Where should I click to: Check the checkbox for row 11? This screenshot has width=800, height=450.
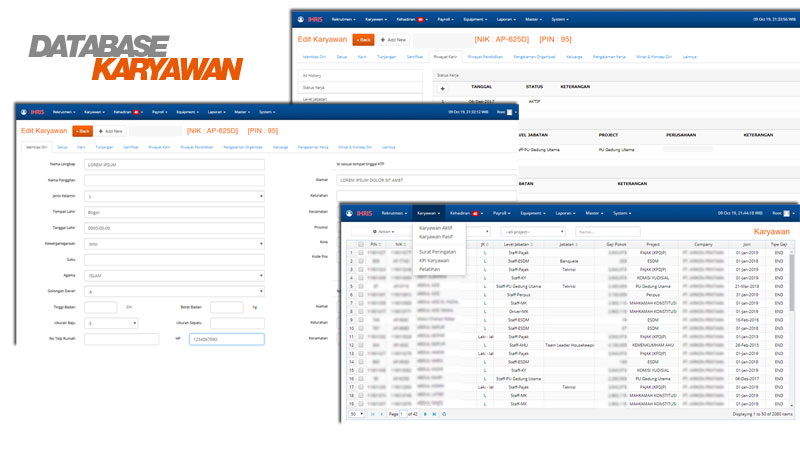[361, 338]
